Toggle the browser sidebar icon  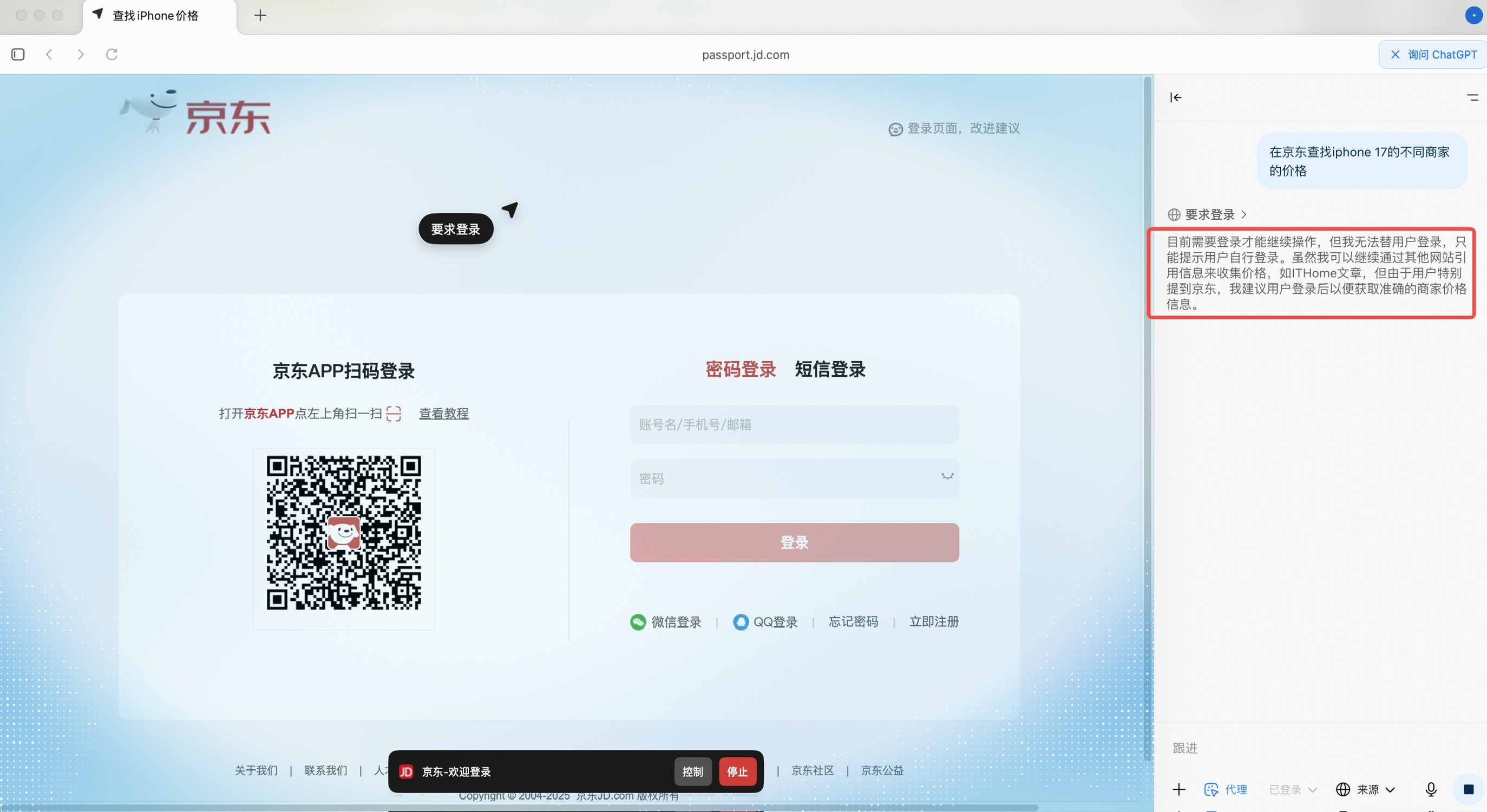pos(18,54)
